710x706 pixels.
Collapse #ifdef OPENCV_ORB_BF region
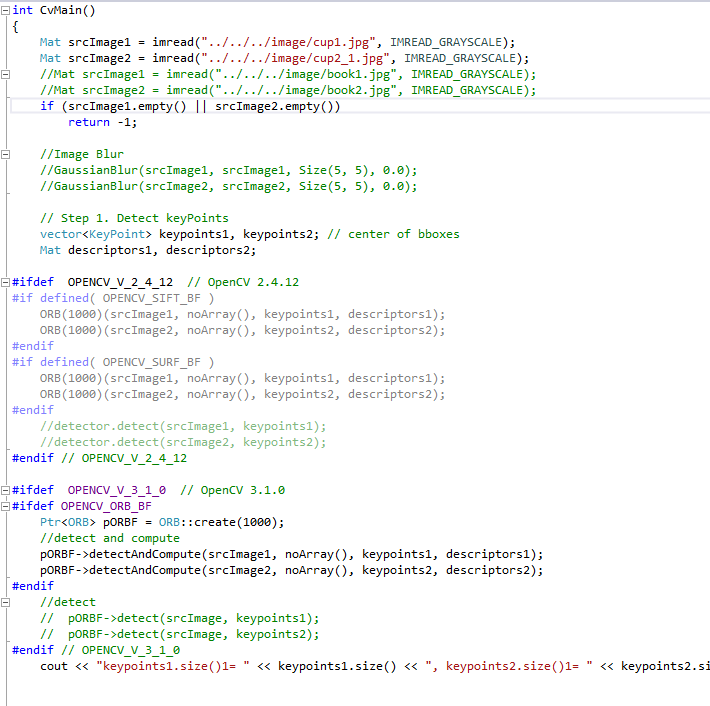tap(5, 506)
